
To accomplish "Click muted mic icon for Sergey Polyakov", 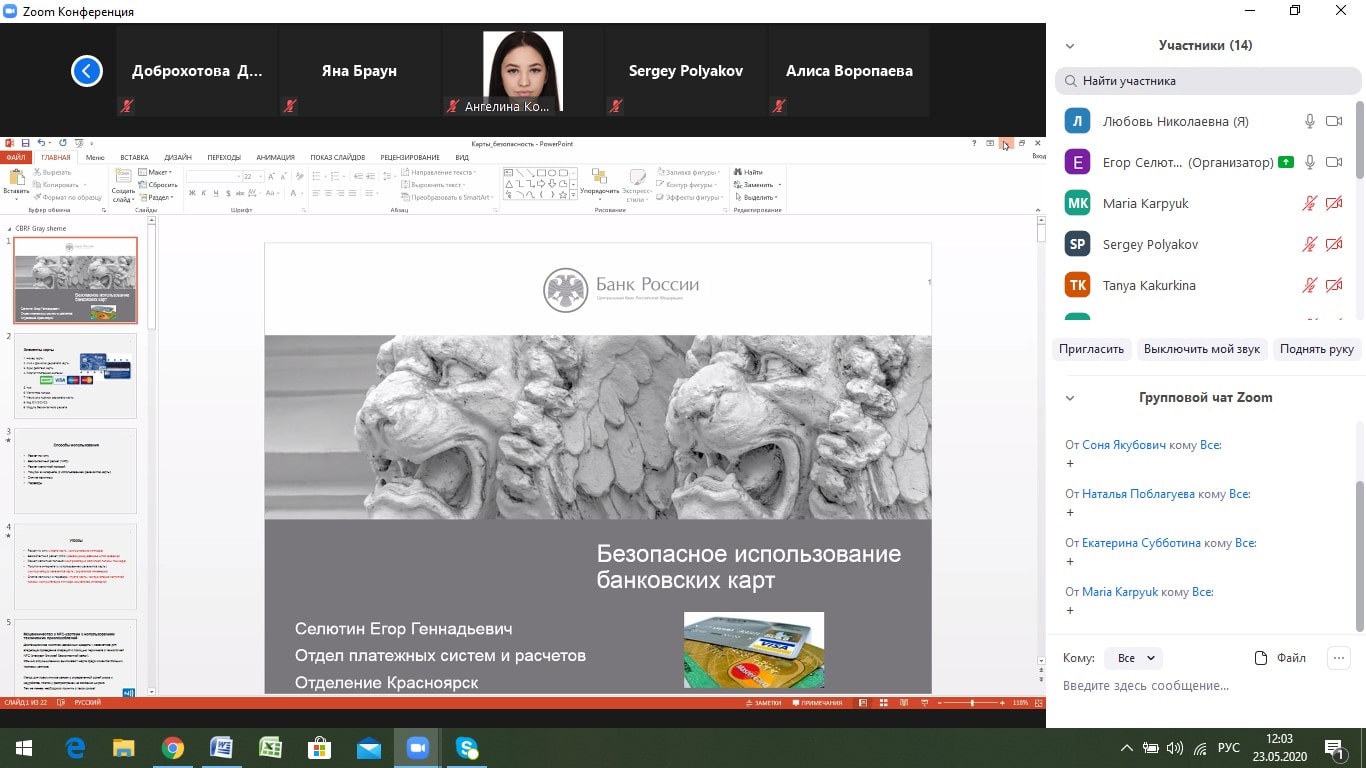I will pos(1310,244).
